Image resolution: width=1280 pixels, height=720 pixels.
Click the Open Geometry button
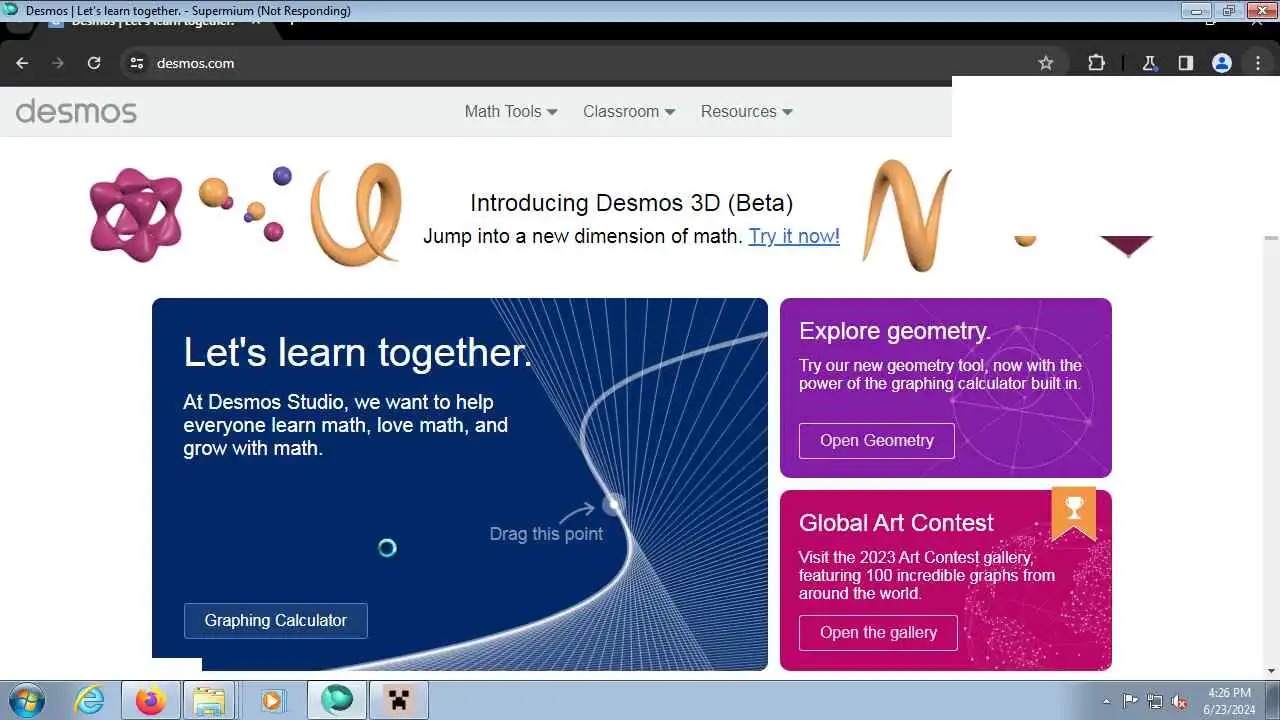click(877, 440)
